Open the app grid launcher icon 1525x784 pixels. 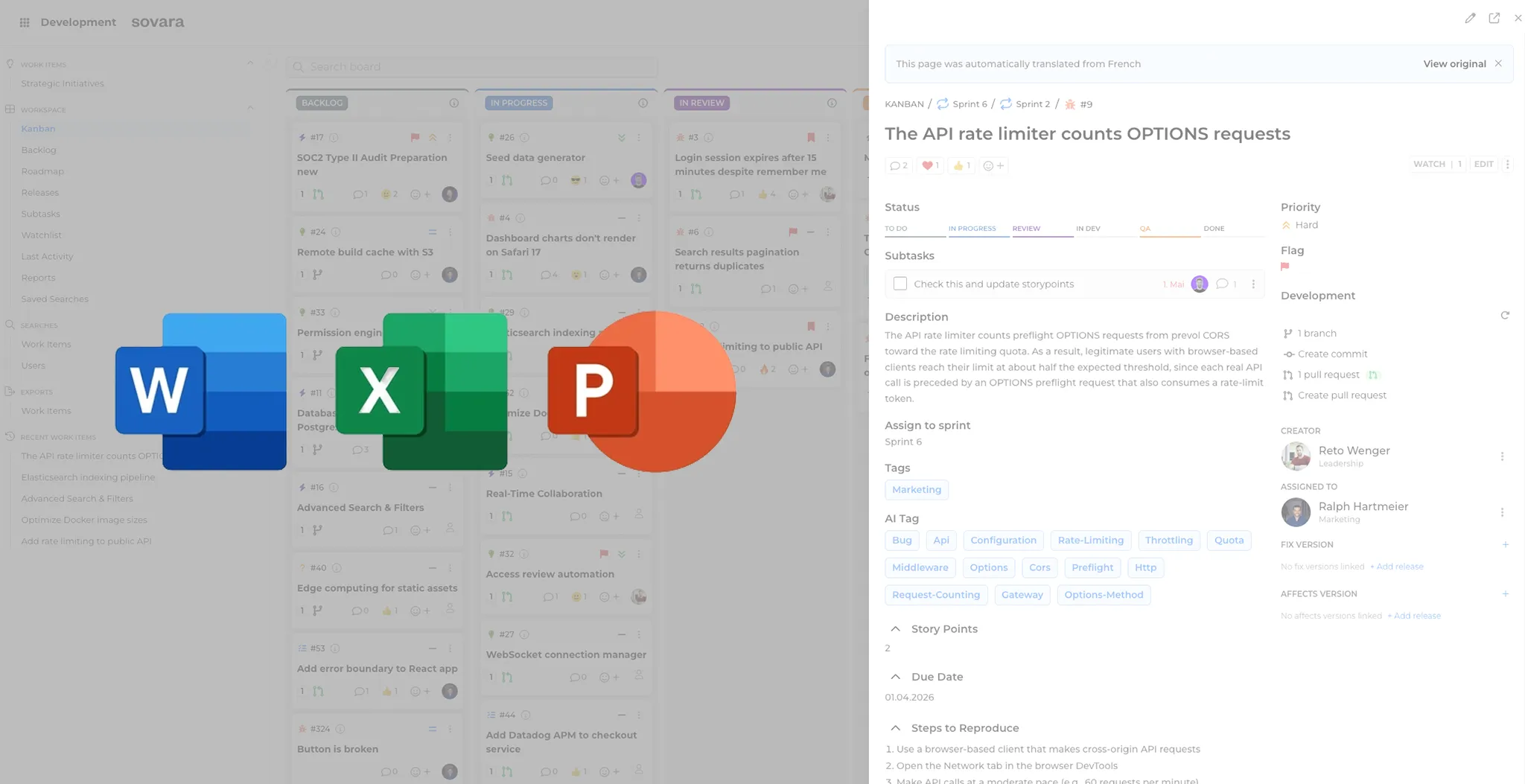pos(25,22)
